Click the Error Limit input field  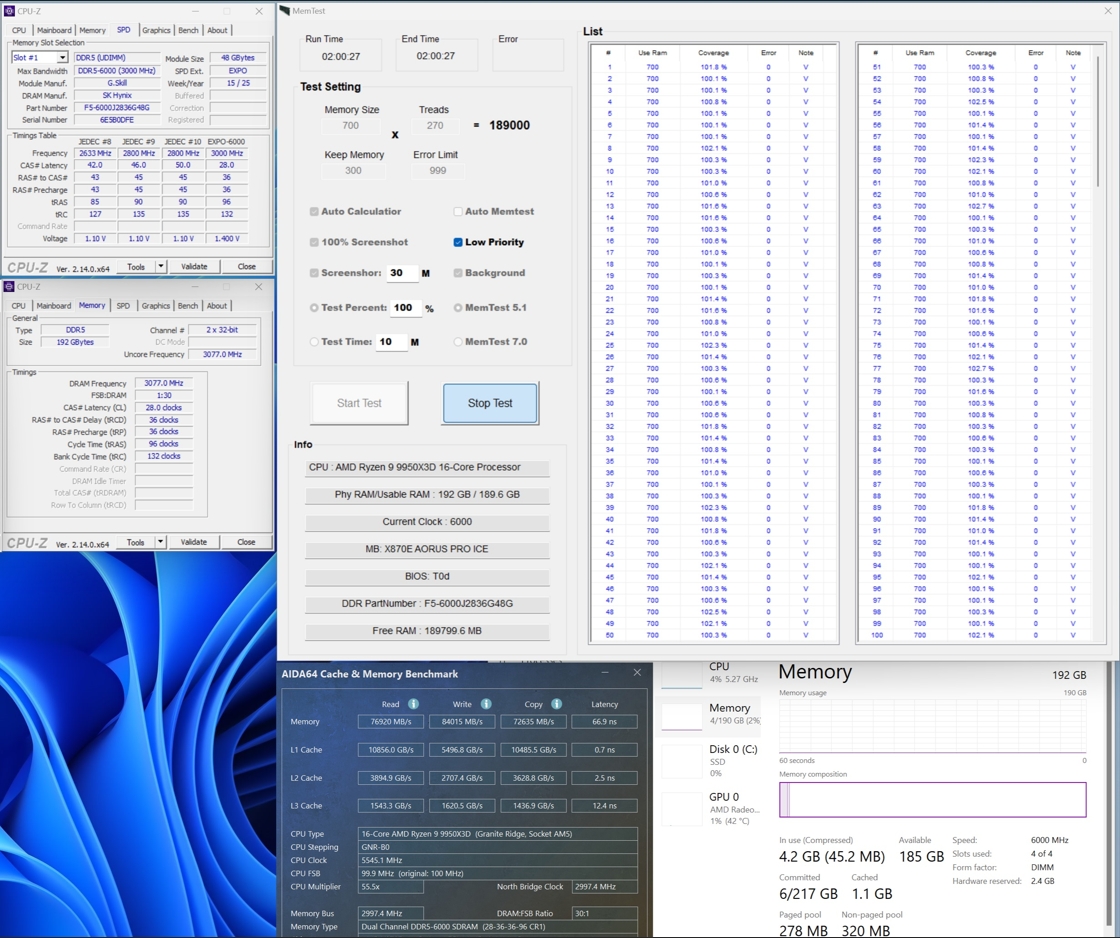tap(438, 171)
